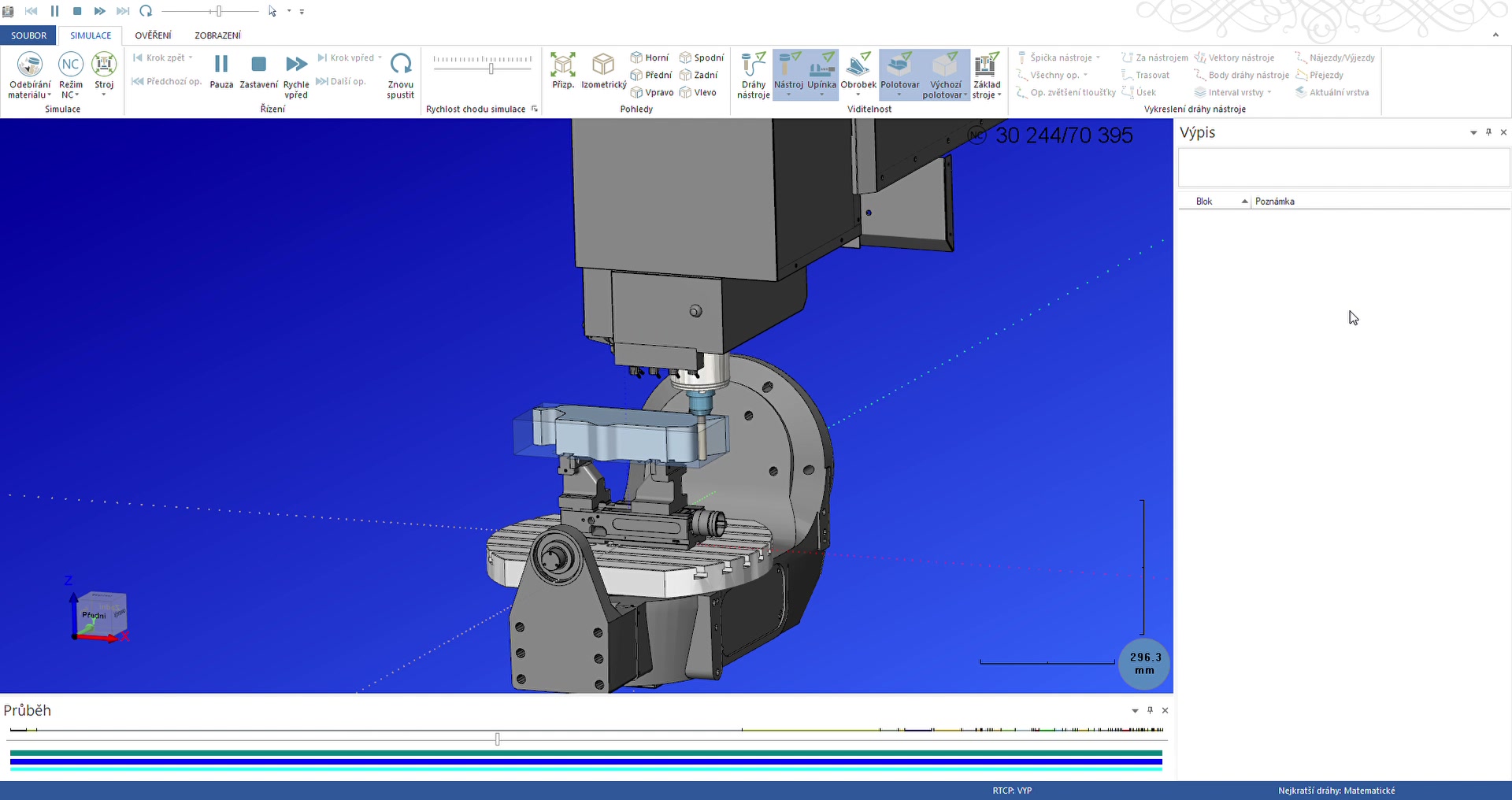
Task: Click quick access pause icon
Action: pos(54,11)
